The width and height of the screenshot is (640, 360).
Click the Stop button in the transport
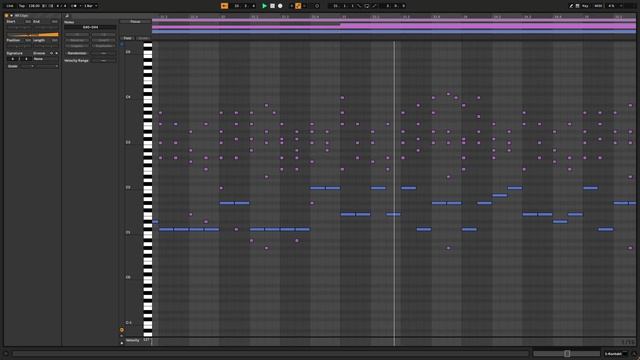(x=272, y=6)
